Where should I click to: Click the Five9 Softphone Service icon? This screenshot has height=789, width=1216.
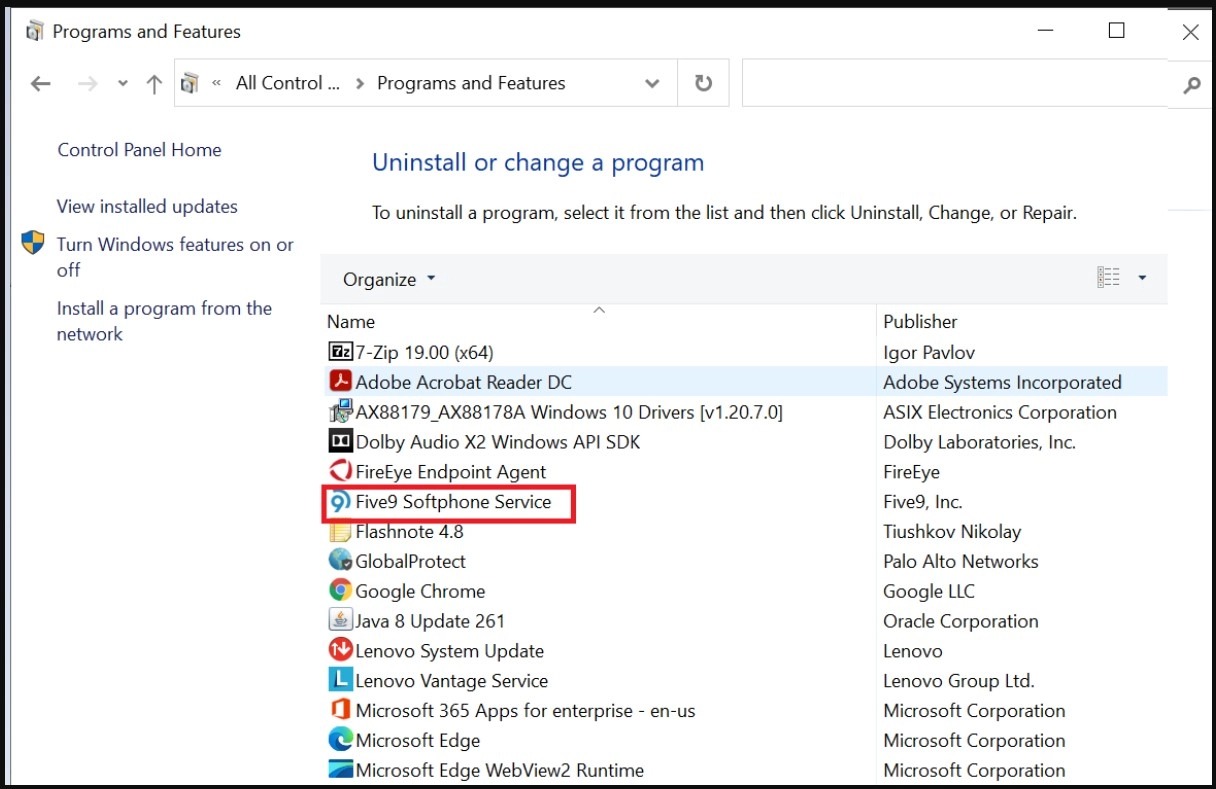click(x=340, y=502)
